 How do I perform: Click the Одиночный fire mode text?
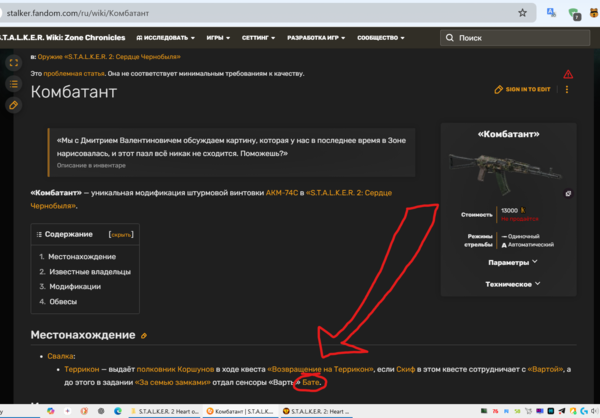pos(523,237)
